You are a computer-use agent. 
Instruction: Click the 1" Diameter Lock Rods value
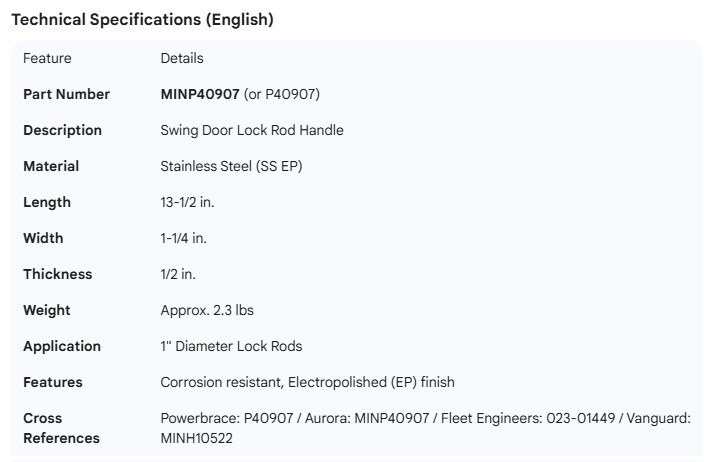[231, 346]
